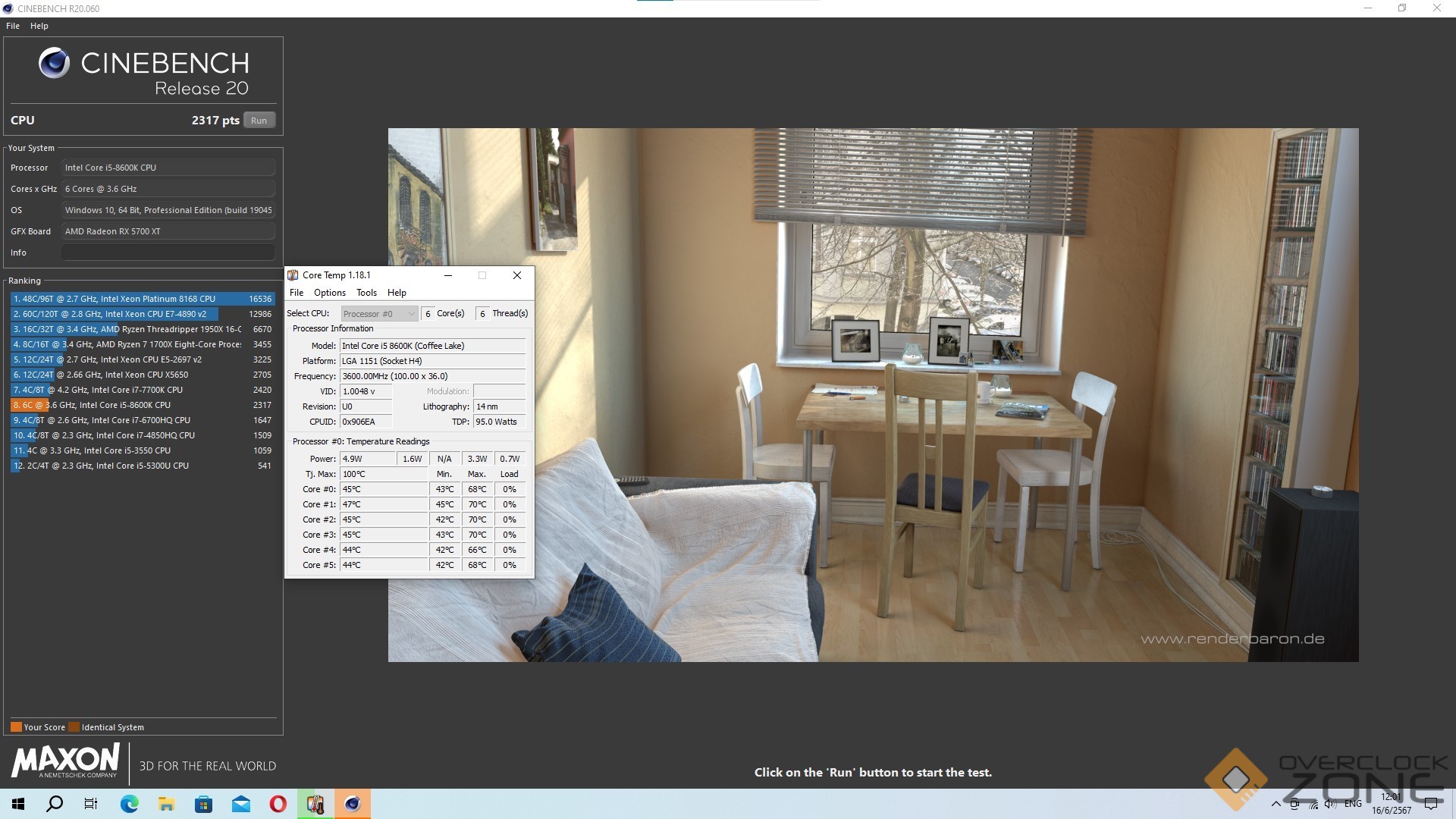Screen dimensions: 1456x819
Task: Click the empty Info input field
Action: 168,253
